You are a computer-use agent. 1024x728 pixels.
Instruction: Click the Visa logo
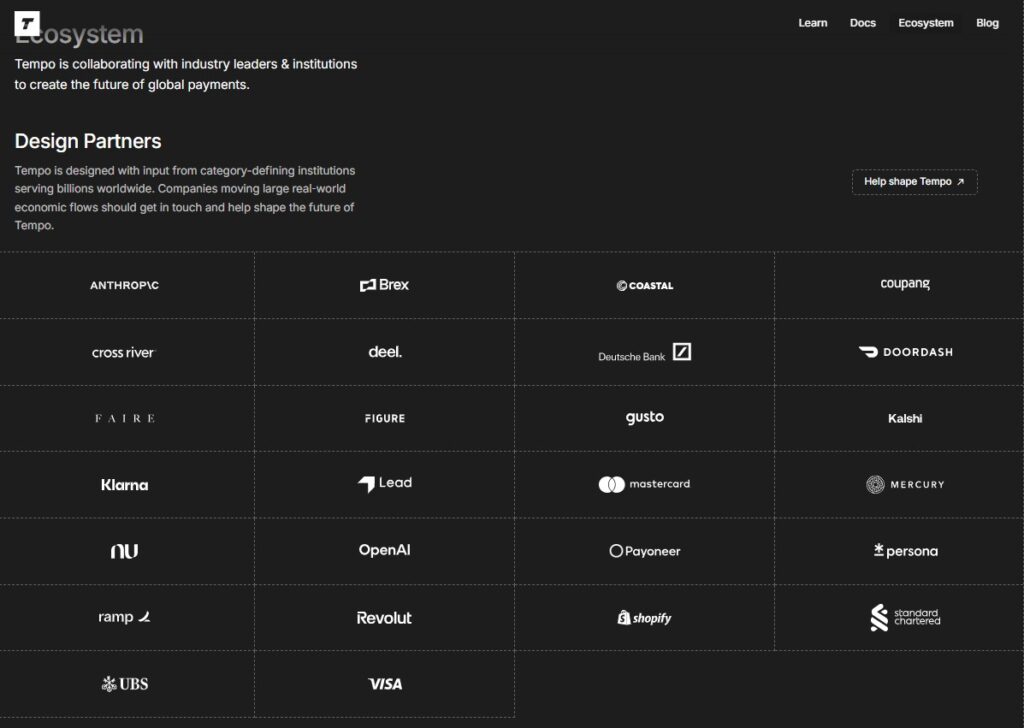[384, 684]
